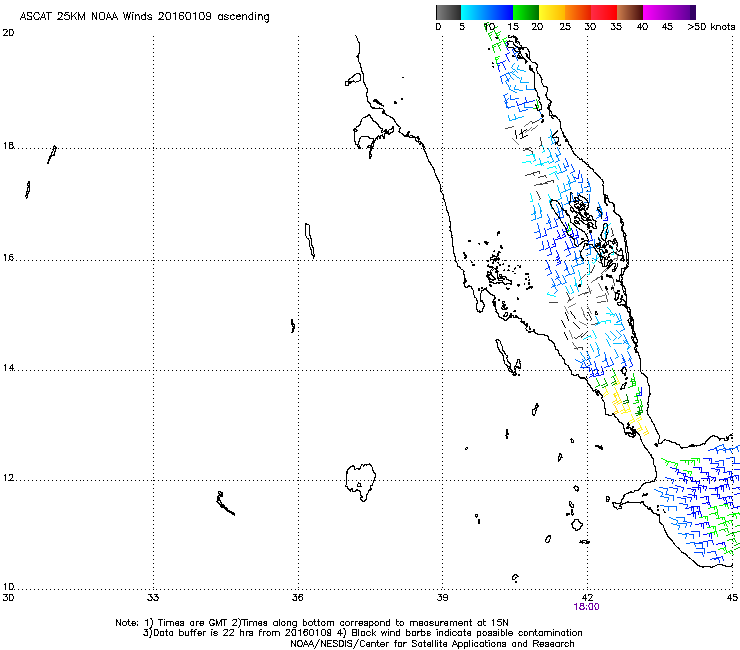Click the yellow 20–25 knots legend swatch
The image size is (740, 650).
pyautogui.click(x=552, y=12)
